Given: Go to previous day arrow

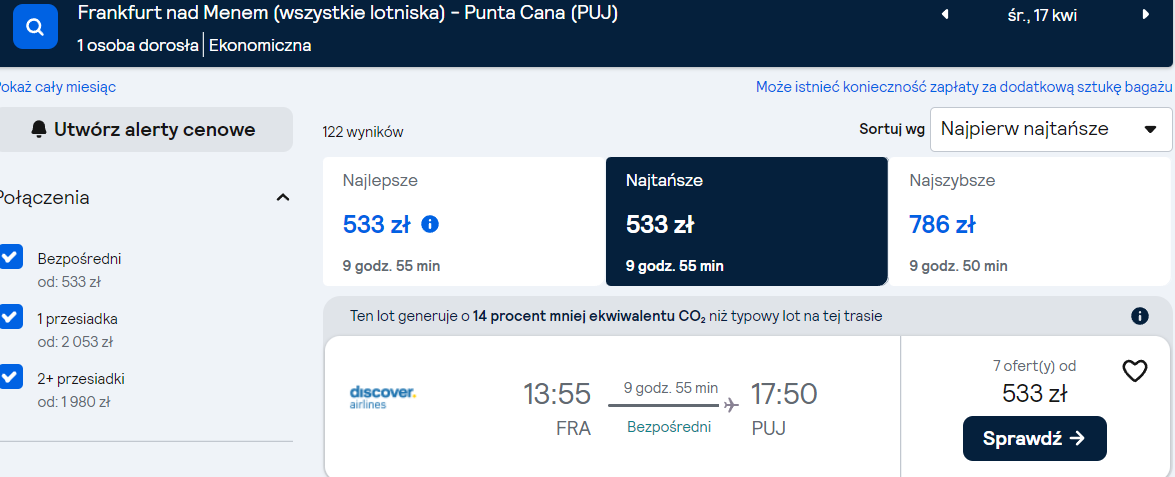Looking at the screenshot, I should (945, 14).
